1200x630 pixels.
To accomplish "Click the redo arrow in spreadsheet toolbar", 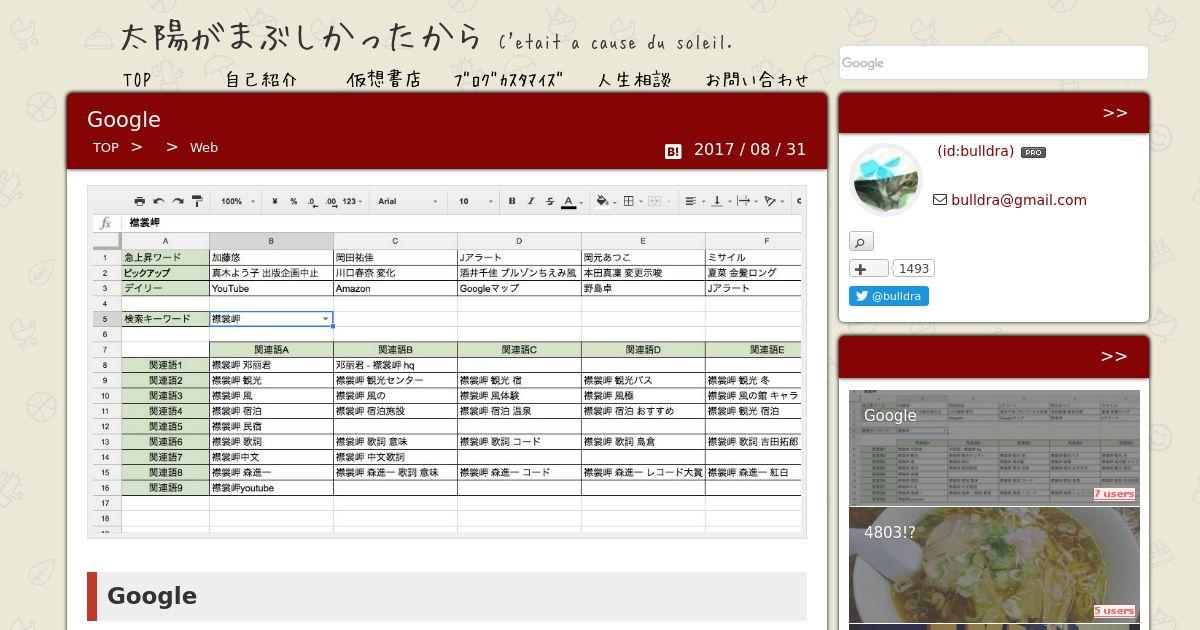I will coord(178,201).
